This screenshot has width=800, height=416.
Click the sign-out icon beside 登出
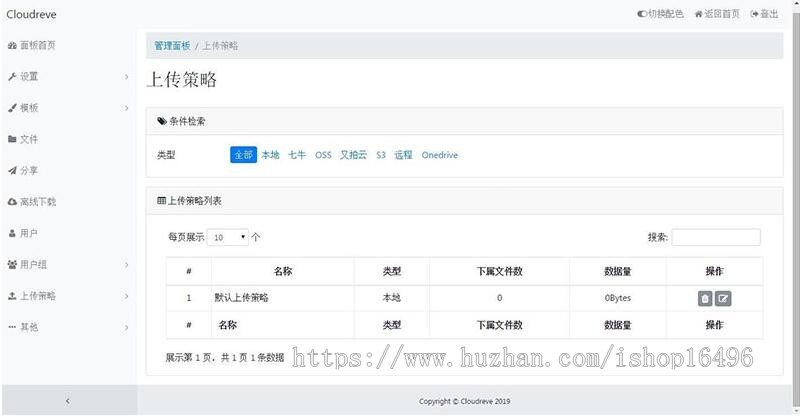pos(754,14)
